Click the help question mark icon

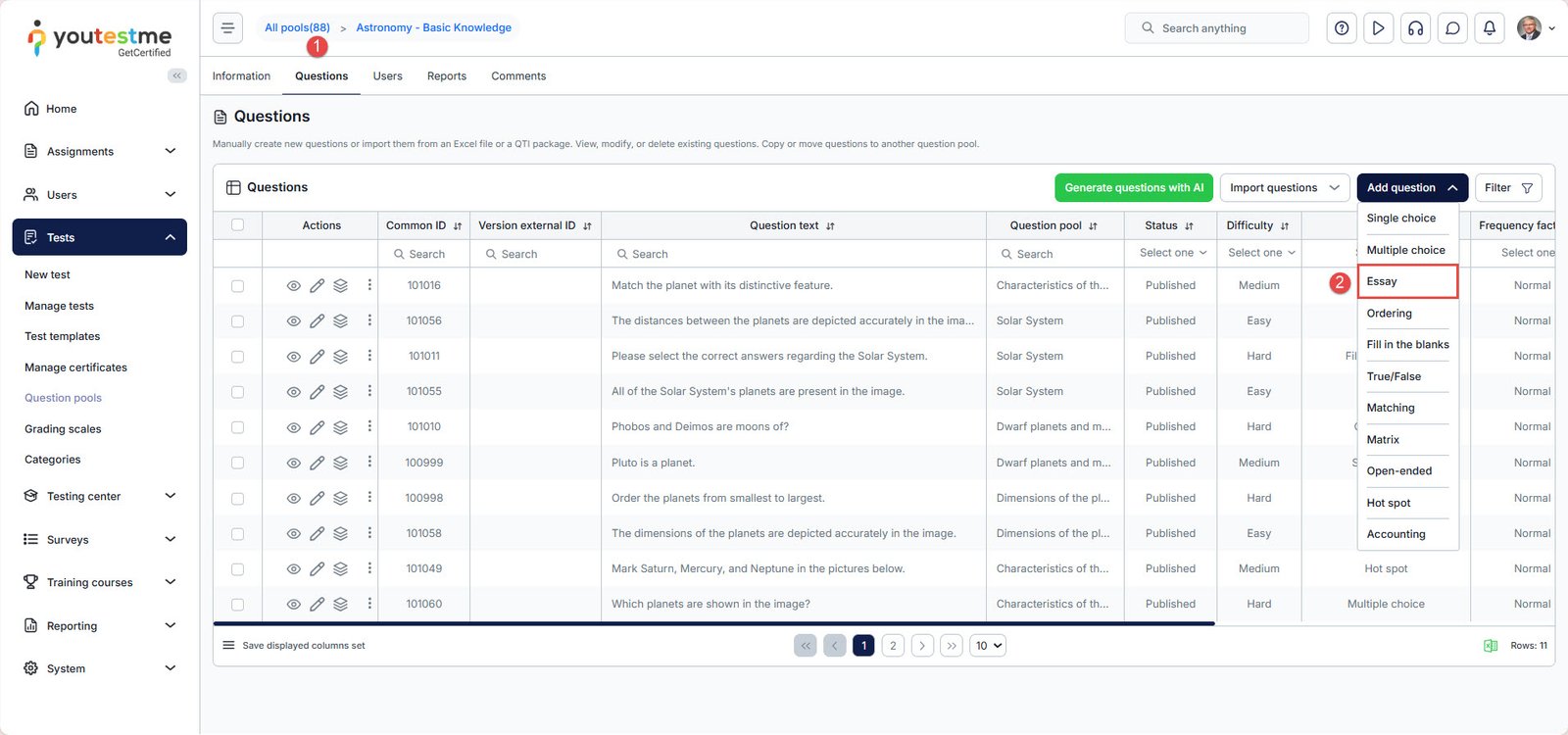click(x=1342, y=28)
